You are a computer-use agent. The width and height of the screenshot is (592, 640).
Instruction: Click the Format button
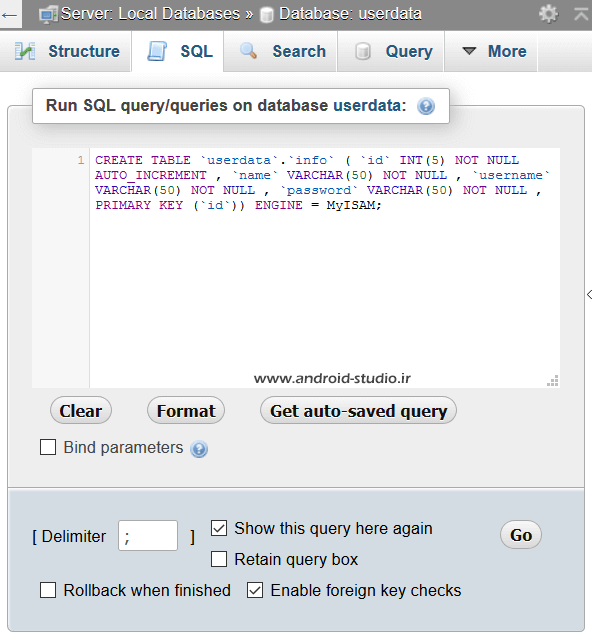(186, 411)
